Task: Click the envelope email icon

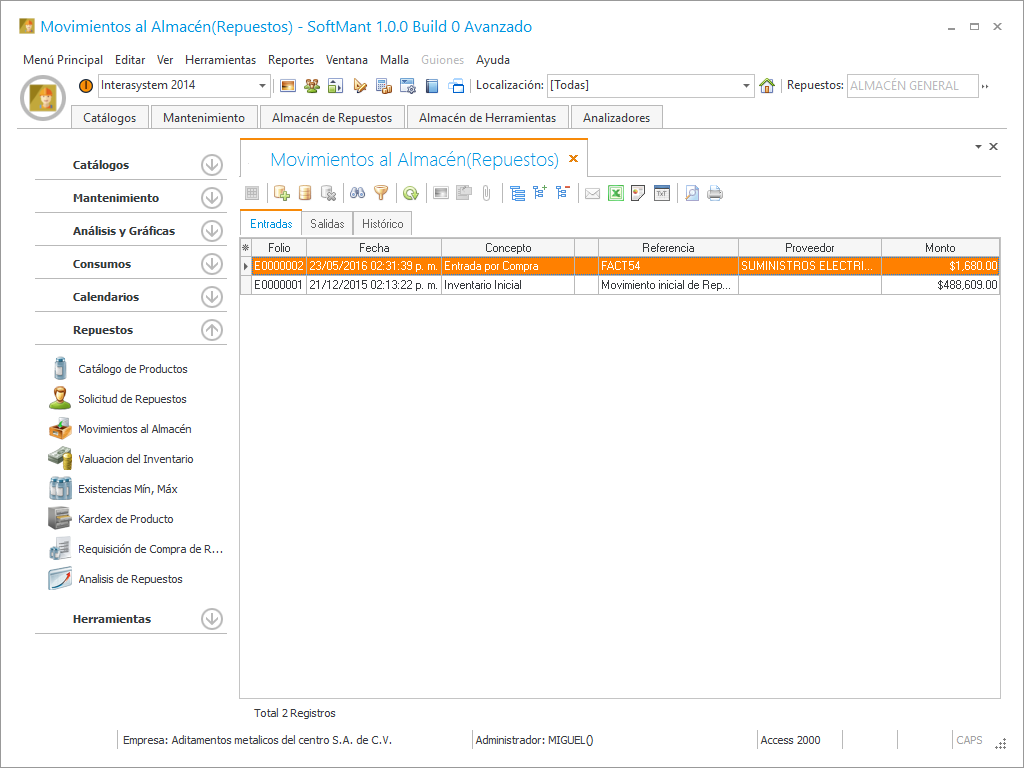Action: click(592, 194)
